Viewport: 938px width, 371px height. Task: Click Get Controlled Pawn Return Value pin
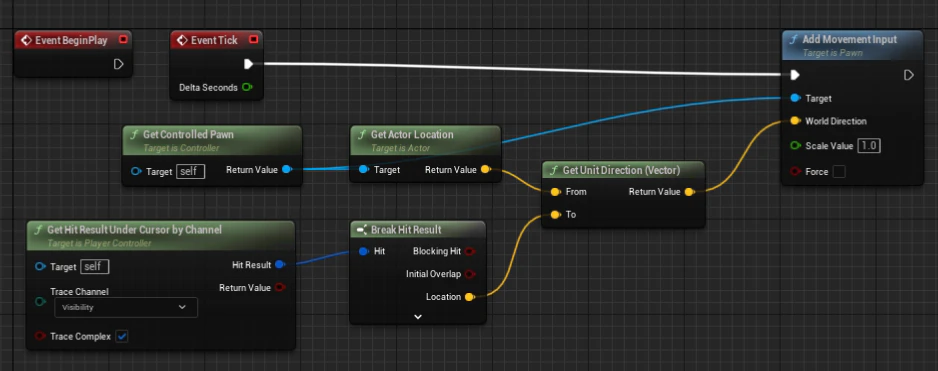point(287,169)
